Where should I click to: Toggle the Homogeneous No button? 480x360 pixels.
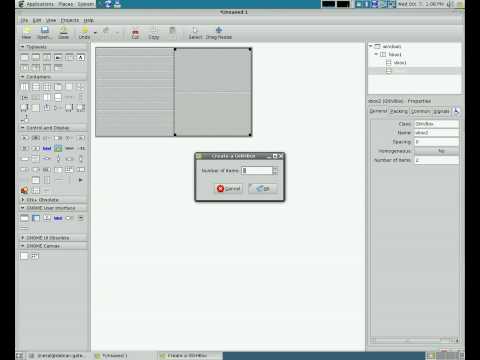pyautogui.click(x=436, y=151)
